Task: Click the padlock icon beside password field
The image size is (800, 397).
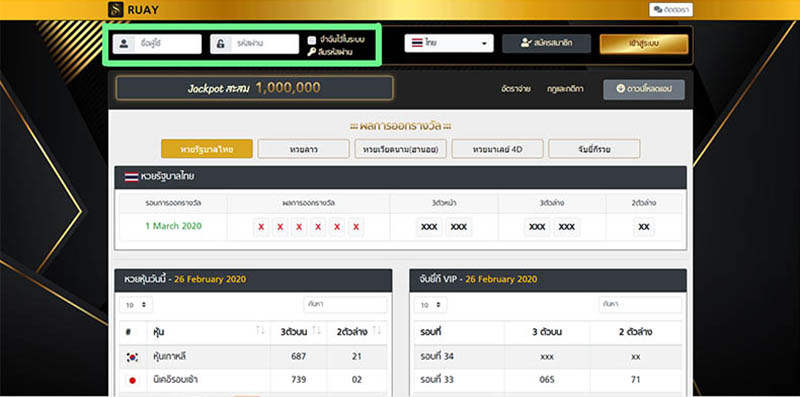Action: click(220, 44)
